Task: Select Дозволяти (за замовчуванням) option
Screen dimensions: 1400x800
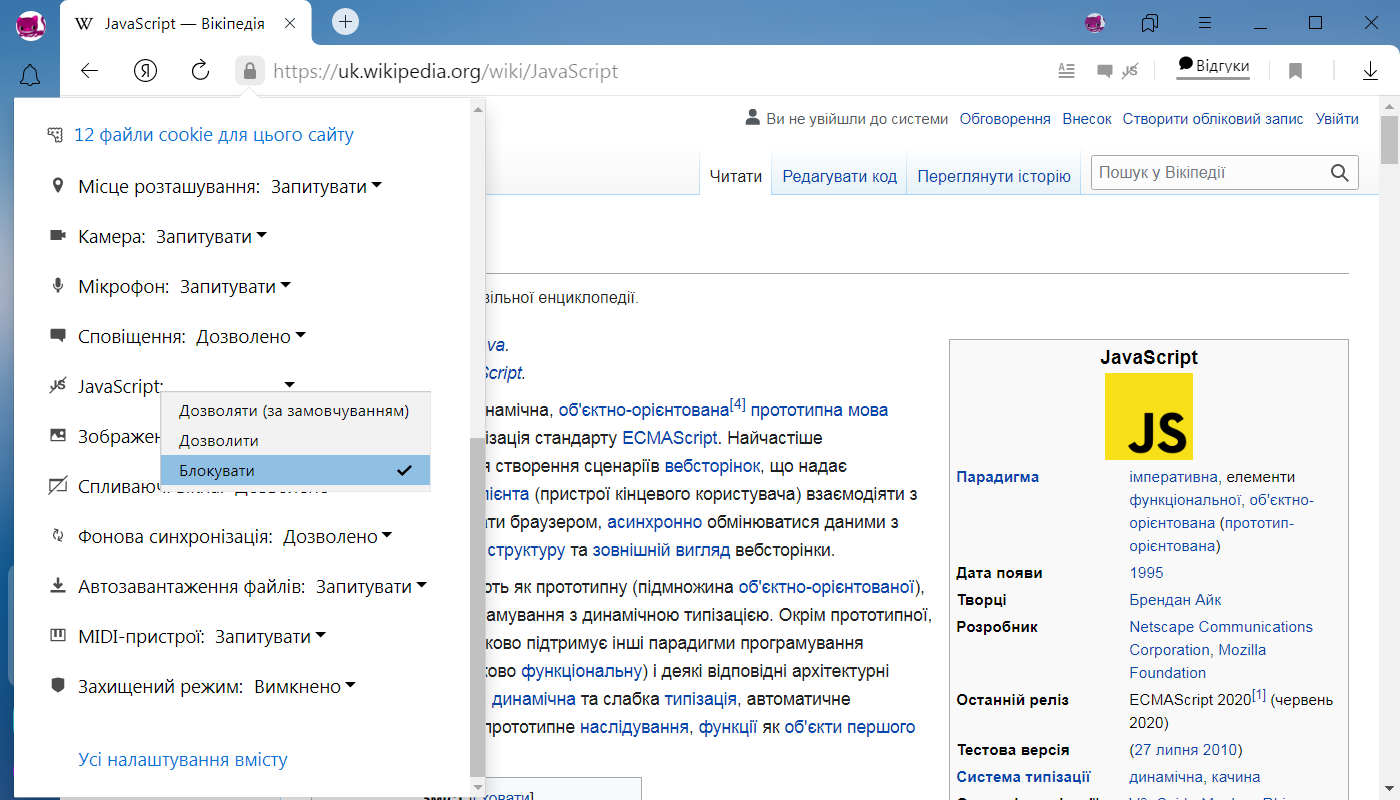Action: pos(295,411)
